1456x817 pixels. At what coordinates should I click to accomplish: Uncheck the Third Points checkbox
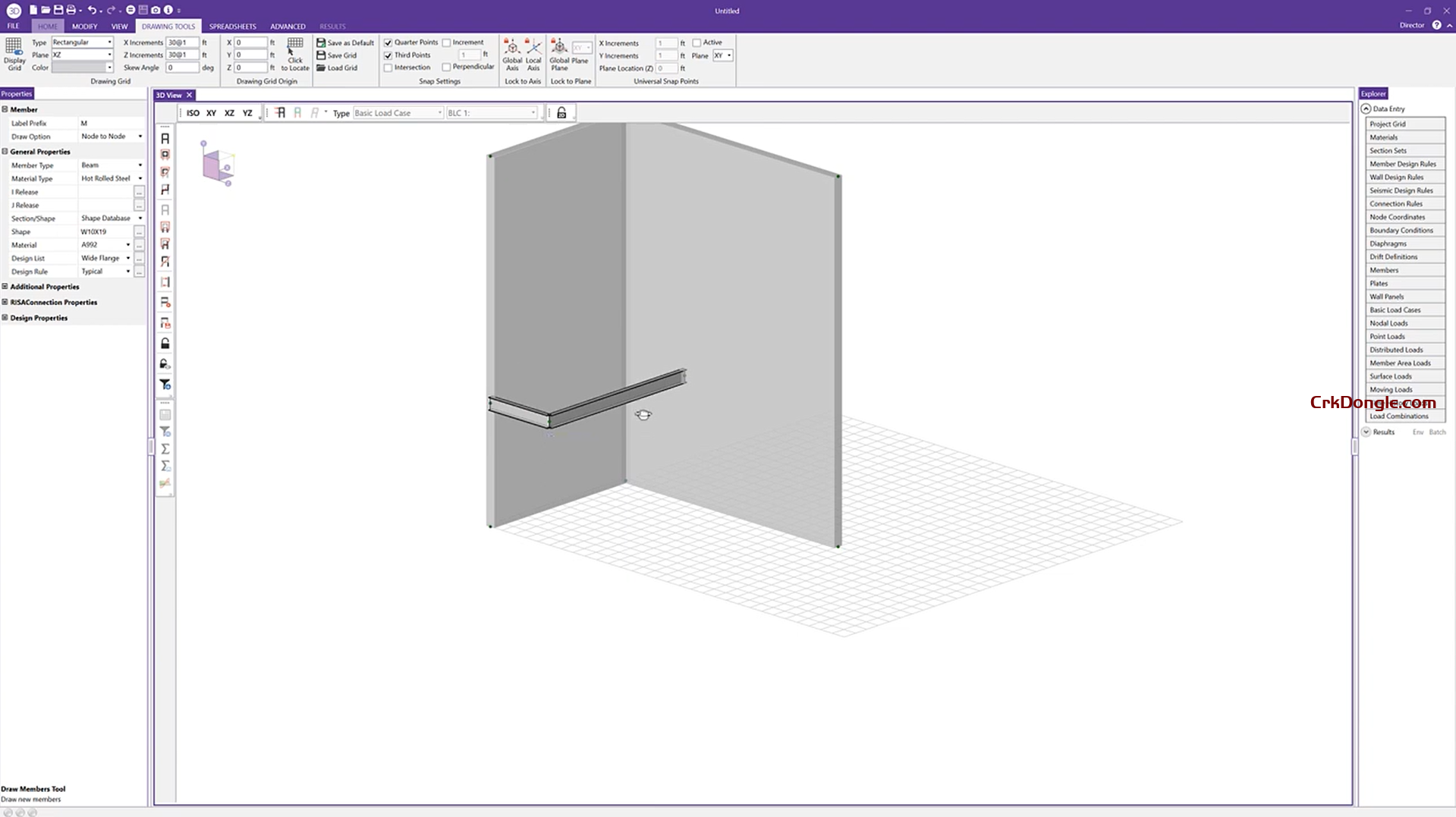[388, 55]
